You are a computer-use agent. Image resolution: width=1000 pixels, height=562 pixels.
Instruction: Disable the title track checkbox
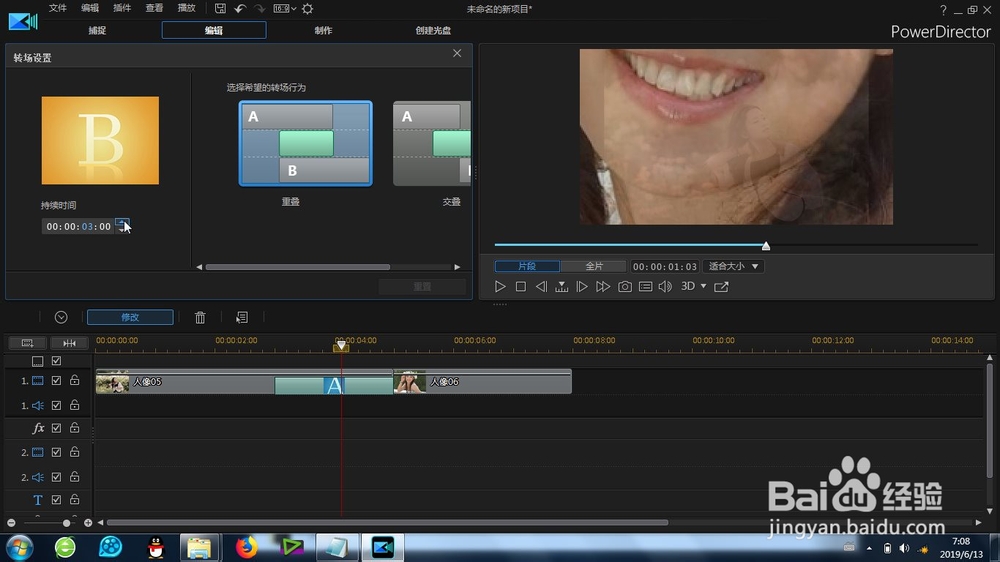pos(56,499)
